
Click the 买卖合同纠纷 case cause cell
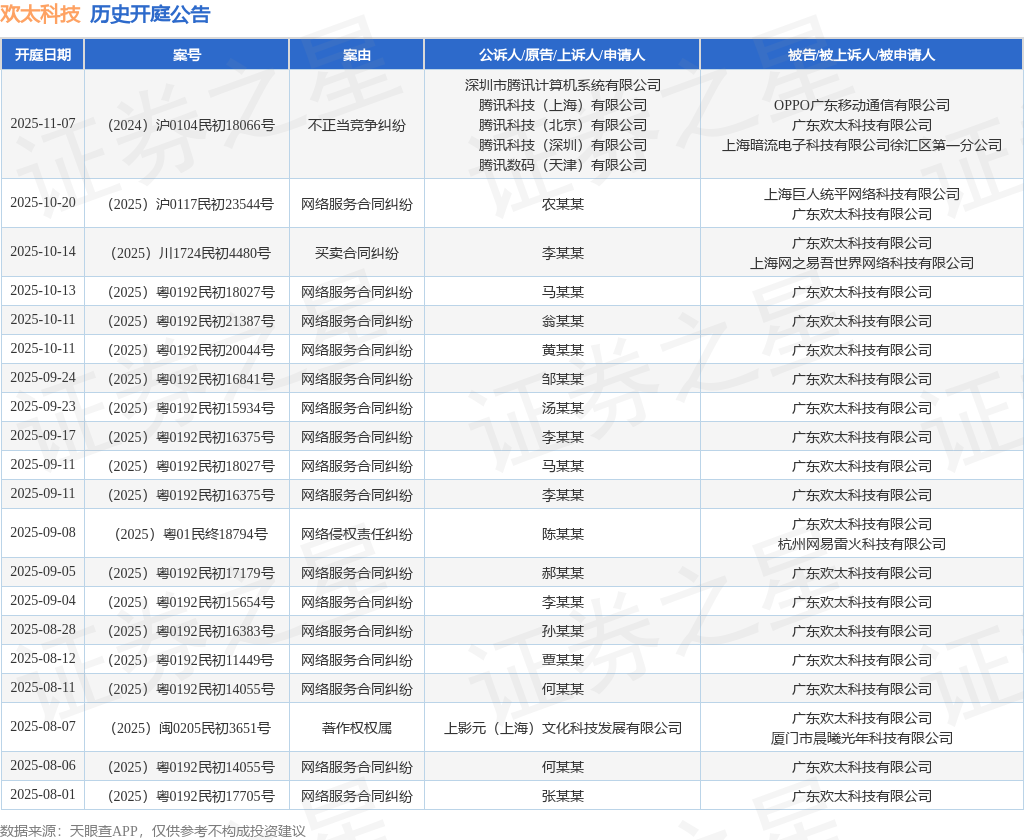click(357, 253)
